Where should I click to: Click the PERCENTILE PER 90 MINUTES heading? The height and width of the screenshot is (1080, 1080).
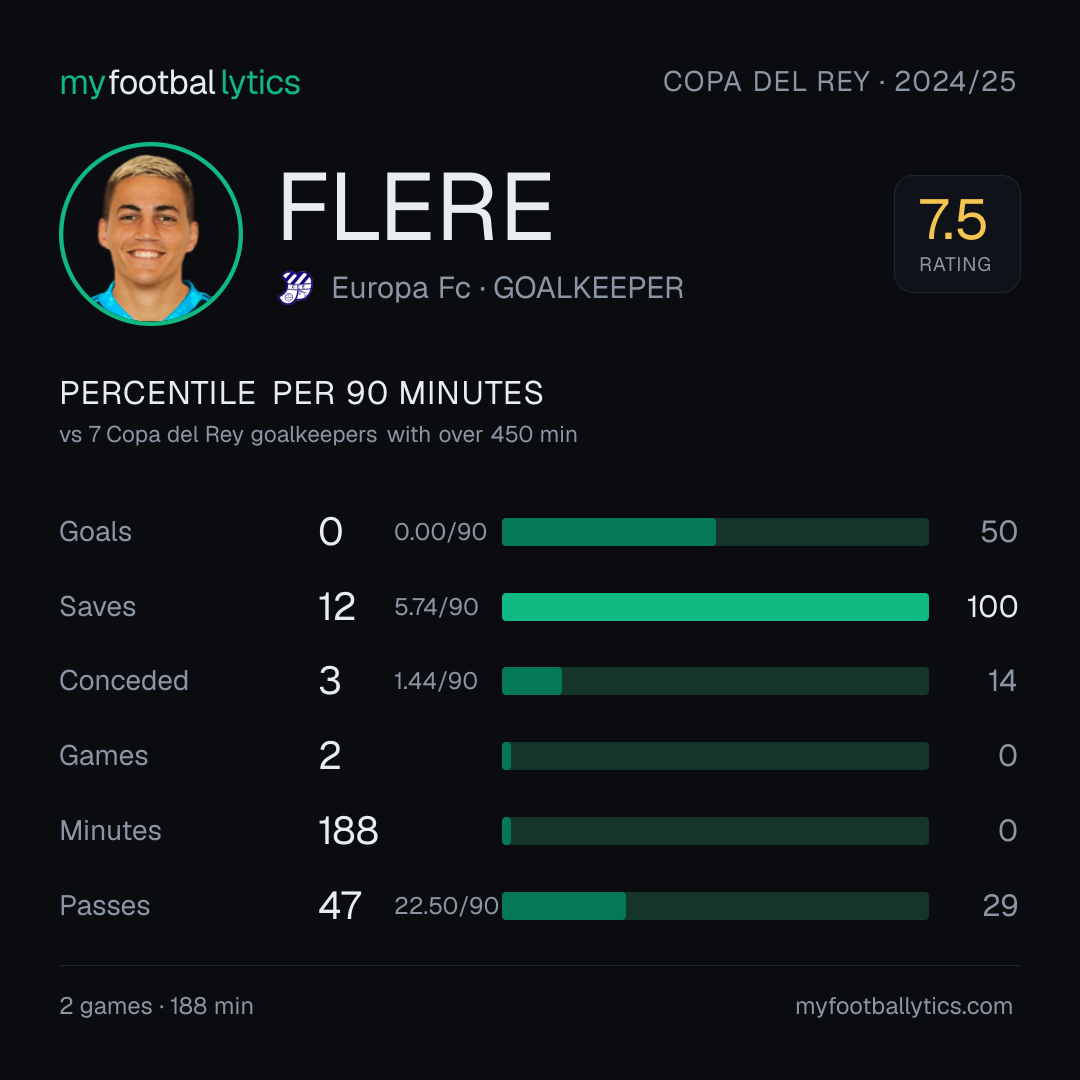(302, 393)
